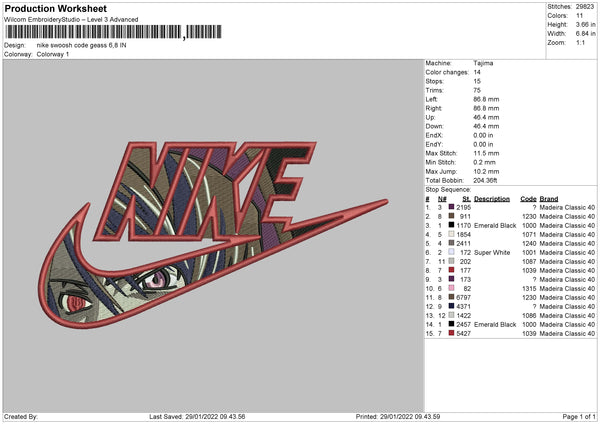Select the Max Stitch value 11.5 mm
Viewport: 600px width, 424px height.
point(486,153)
